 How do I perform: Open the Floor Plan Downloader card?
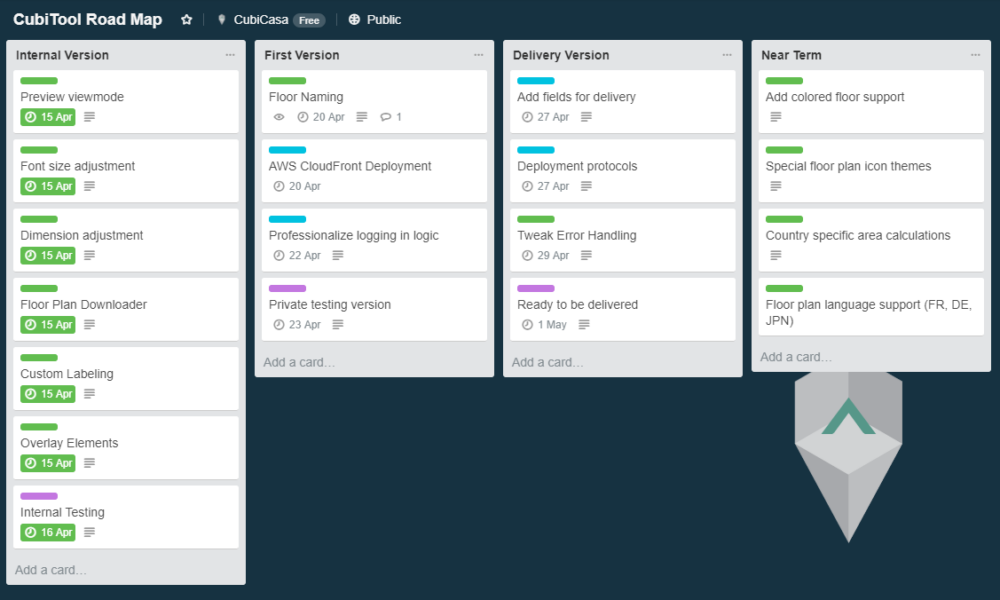(126, 309)
